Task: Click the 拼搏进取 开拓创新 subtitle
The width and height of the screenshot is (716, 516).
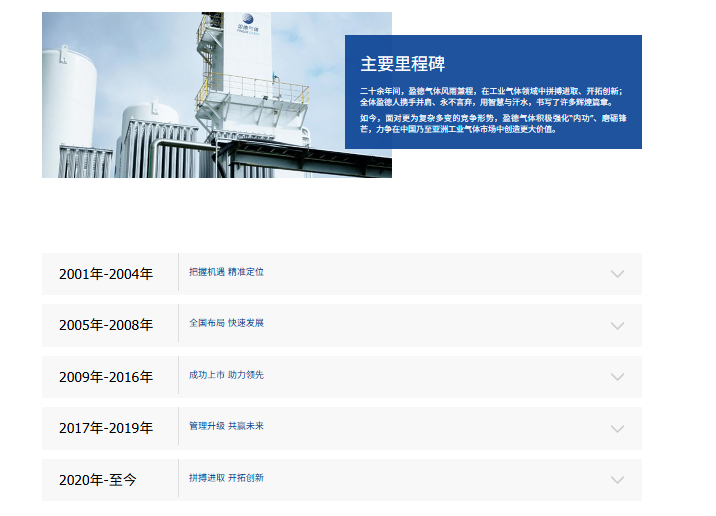Action: pyautogui.click(x=227, y=478)
